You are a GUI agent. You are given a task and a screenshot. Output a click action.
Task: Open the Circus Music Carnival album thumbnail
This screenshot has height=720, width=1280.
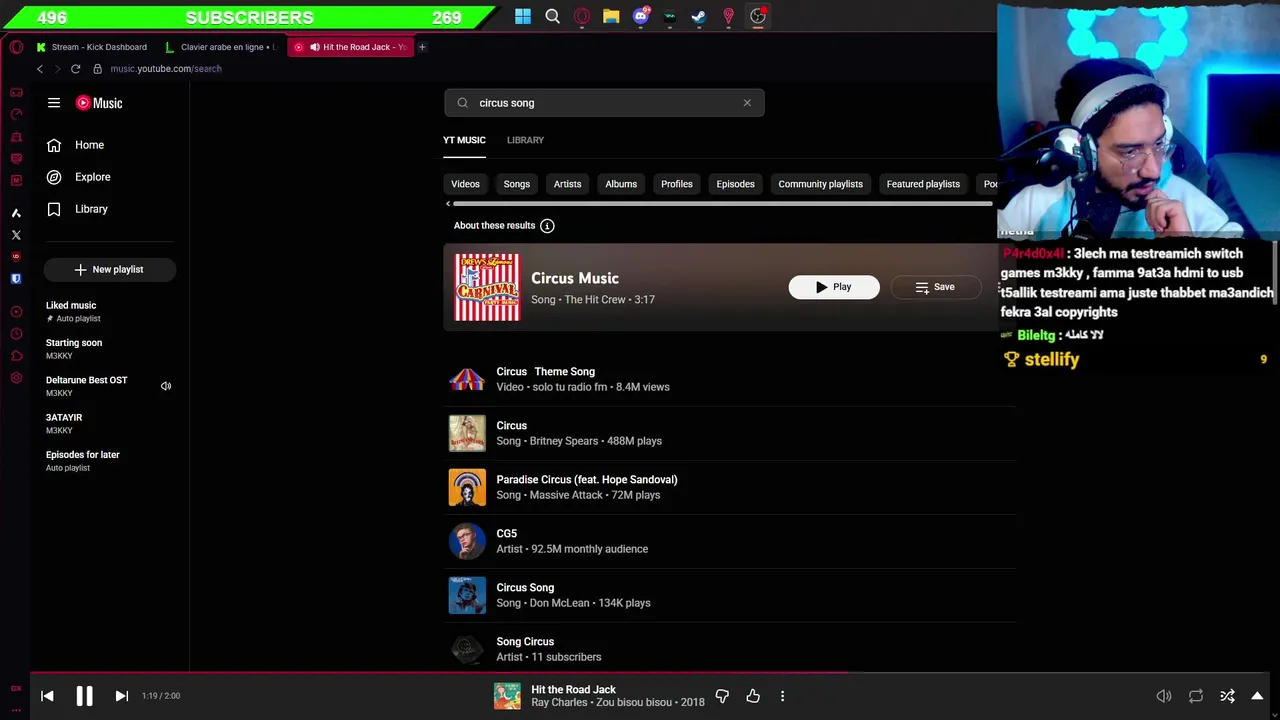tap(487, 288)
